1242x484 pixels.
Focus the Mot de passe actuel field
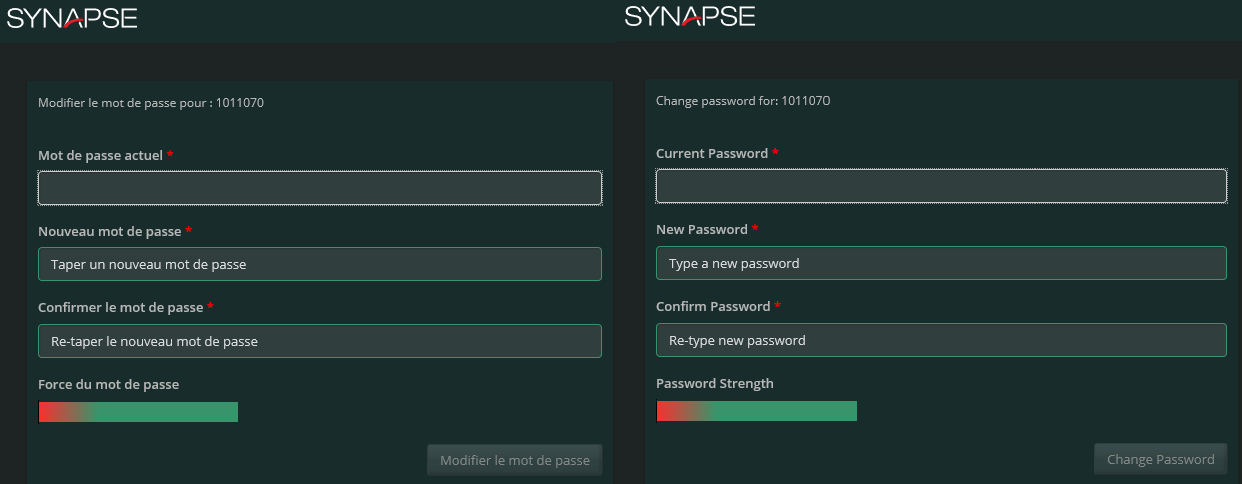[320, 188]
